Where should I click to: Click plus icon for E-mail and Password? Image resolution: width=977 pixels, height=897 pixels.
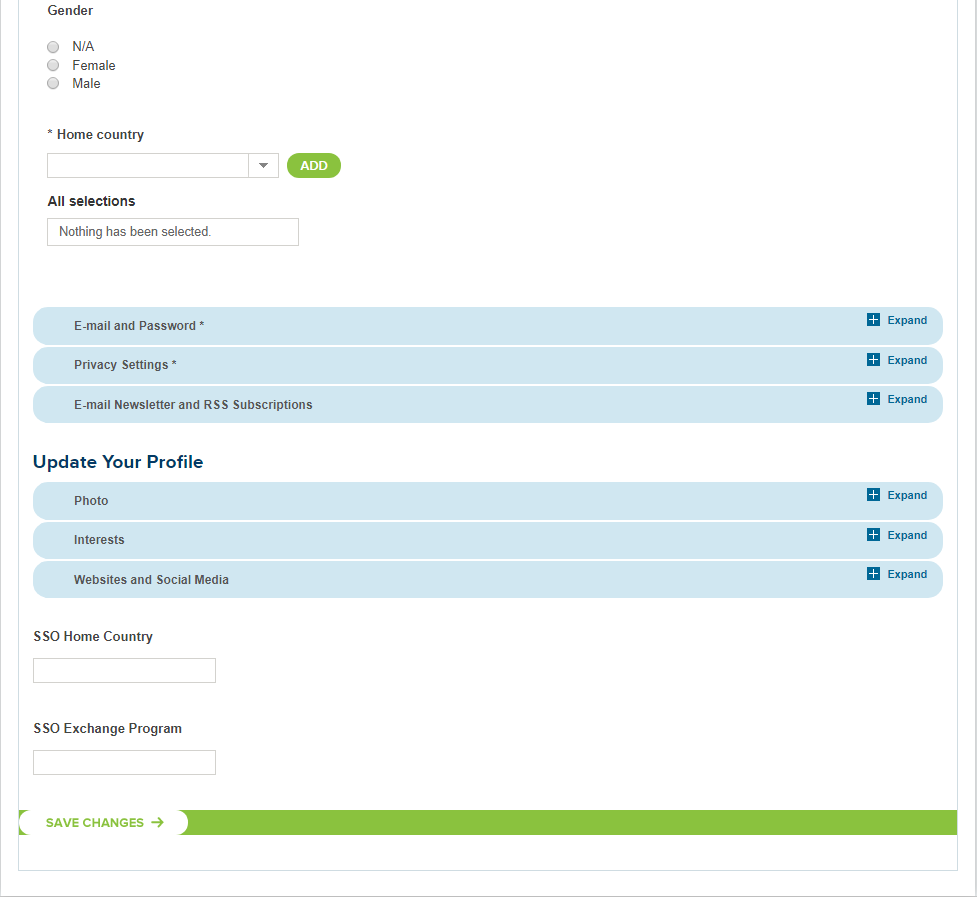point(874,320)
